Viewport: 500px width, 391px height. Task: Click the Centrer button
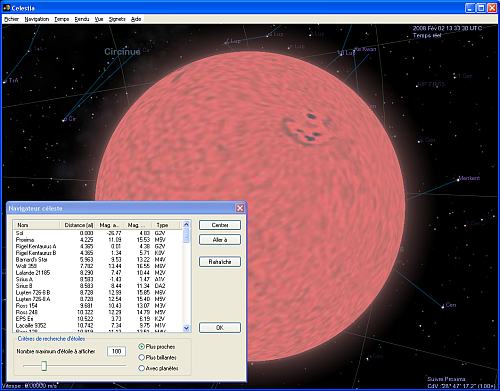click(x=220, y=225)
